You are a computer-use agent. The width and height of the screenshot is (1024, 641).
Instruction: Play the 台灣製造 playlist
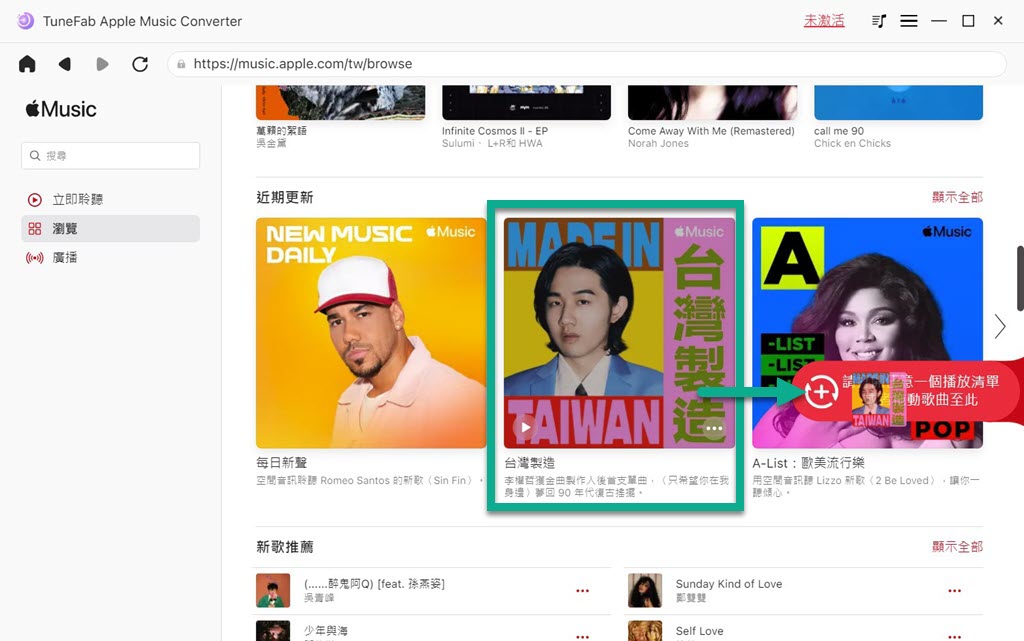(x=525, y=428)
